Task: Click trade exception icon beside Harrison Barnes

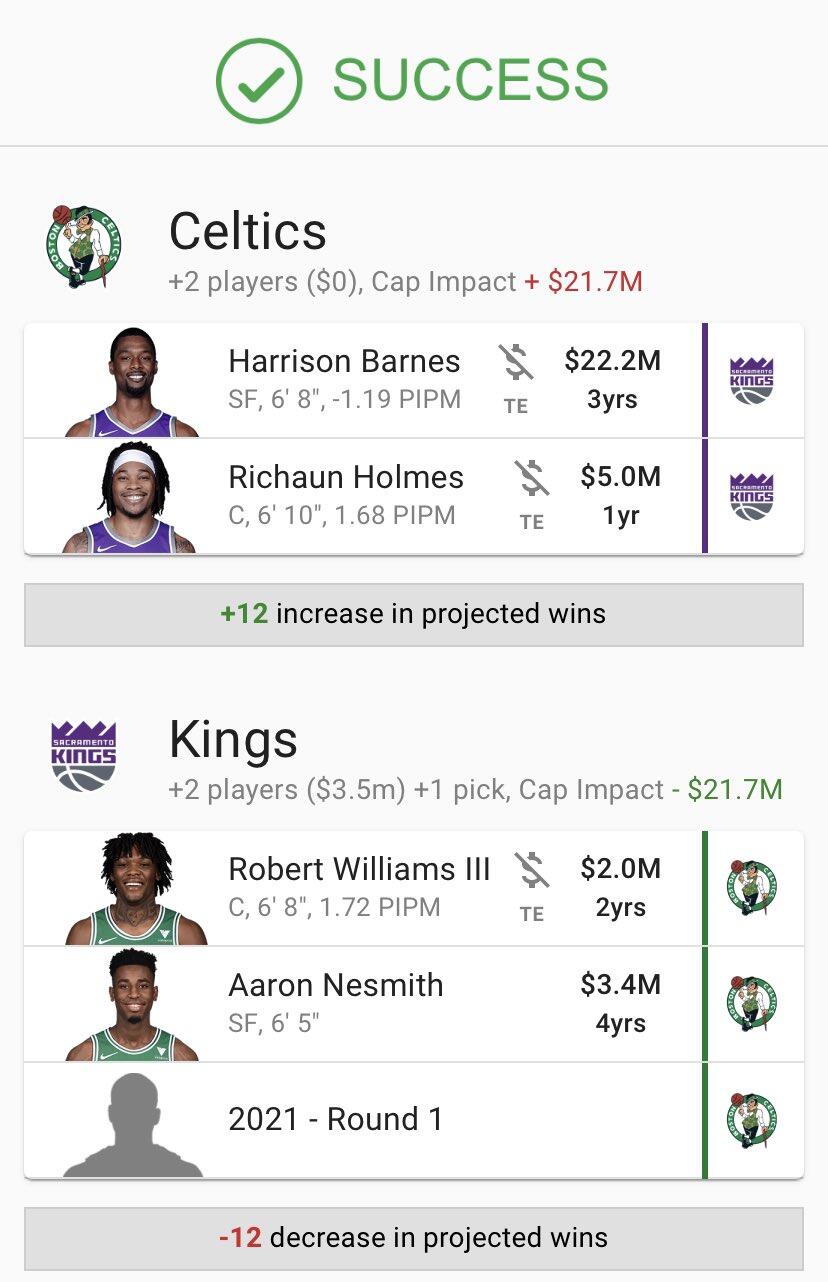Action: pyautogui.click(x=516, y=363)
